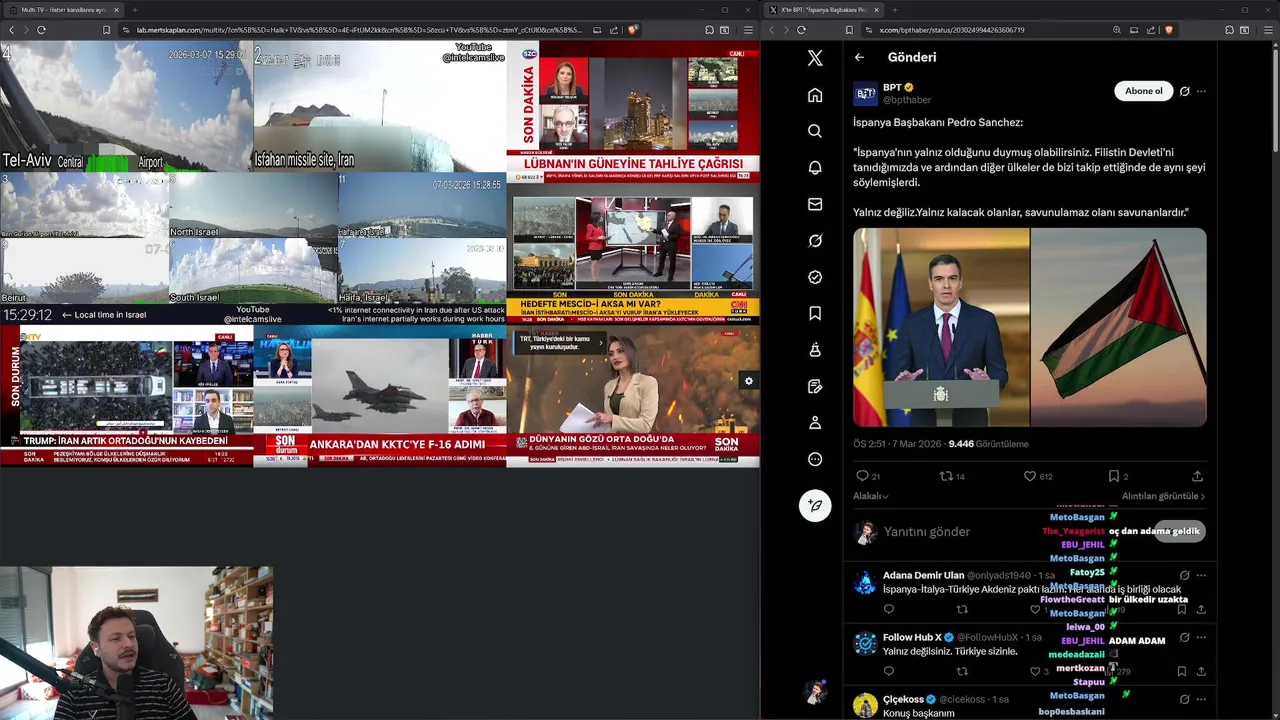Image resolution: width=1280 pixels, height=720 pixels.
Task: Reload page in X browser window
Action: tap(801, 30)
